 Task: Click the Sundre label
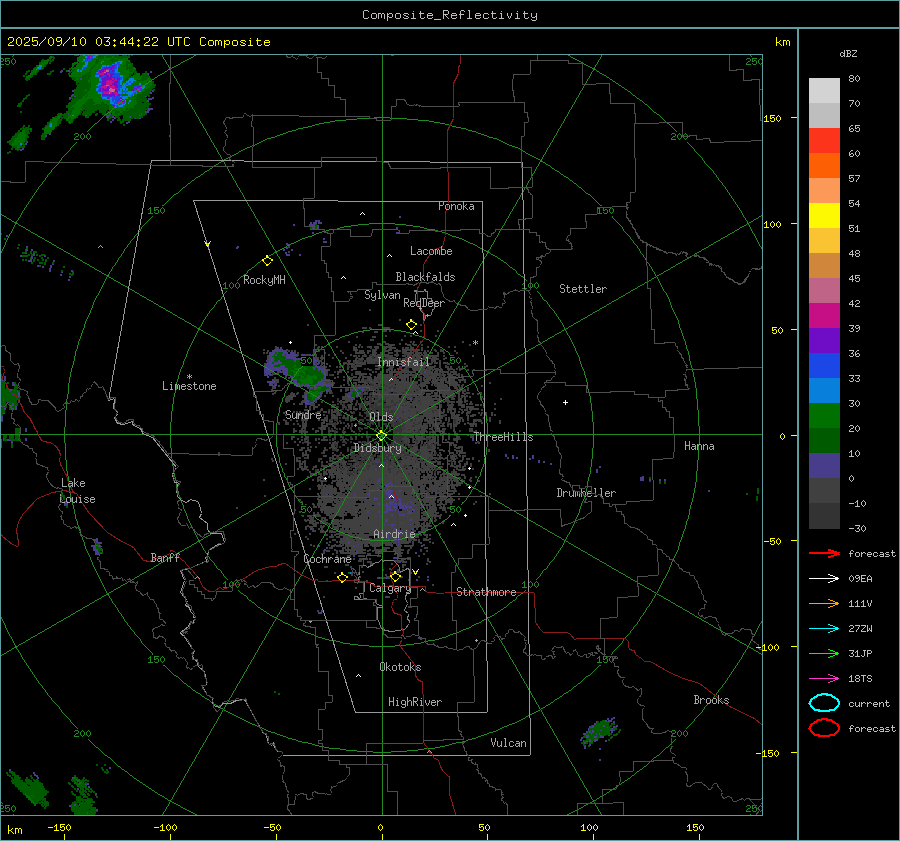[x=303, y=414]
